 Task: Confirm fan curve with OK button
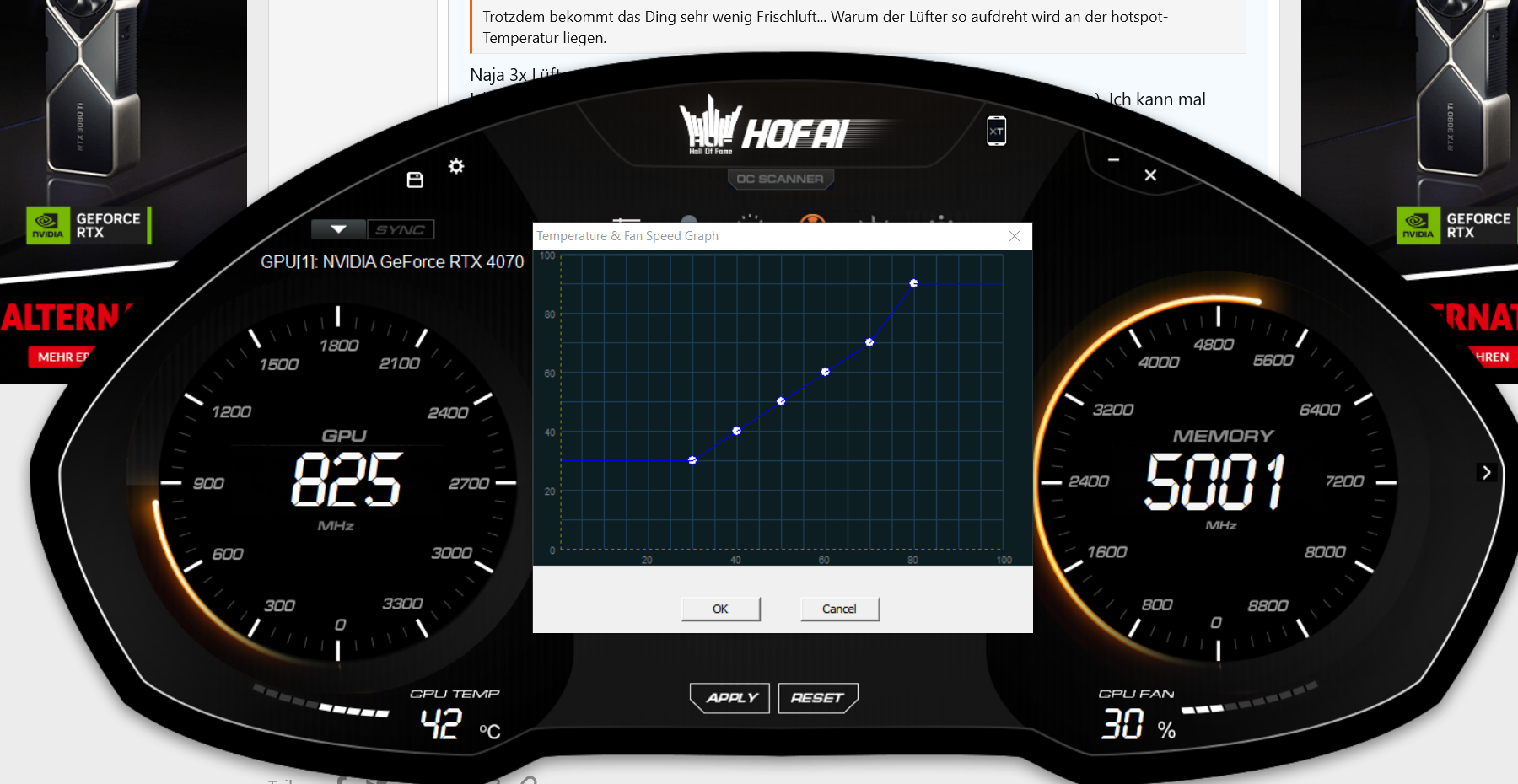tap(720, 609)
